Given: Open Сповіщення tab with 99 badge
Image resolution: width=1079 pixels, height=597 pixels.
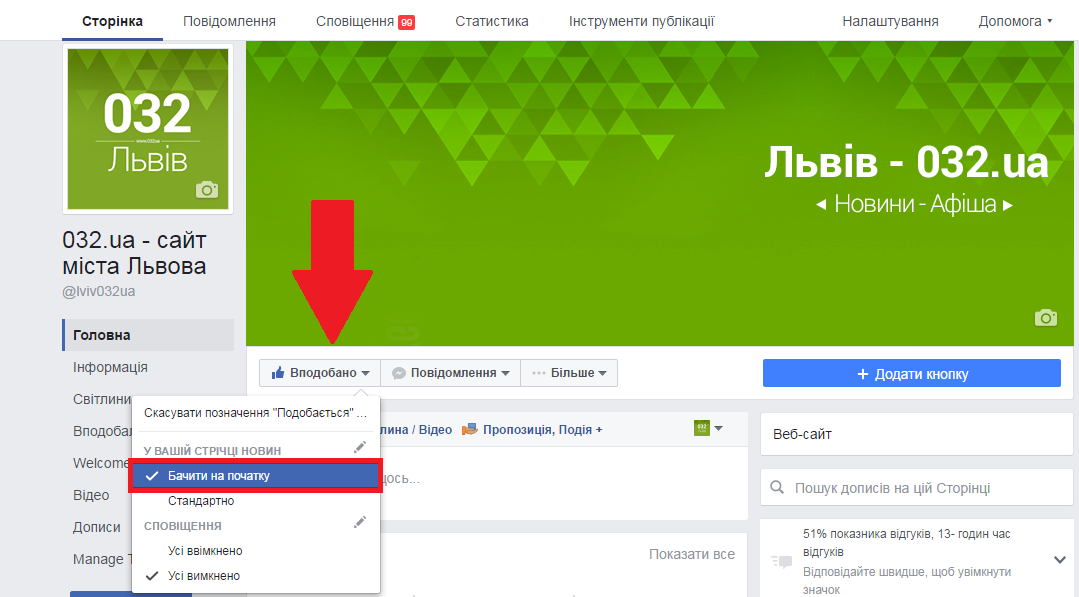Looking at the screenshot, I should point(365,21).
